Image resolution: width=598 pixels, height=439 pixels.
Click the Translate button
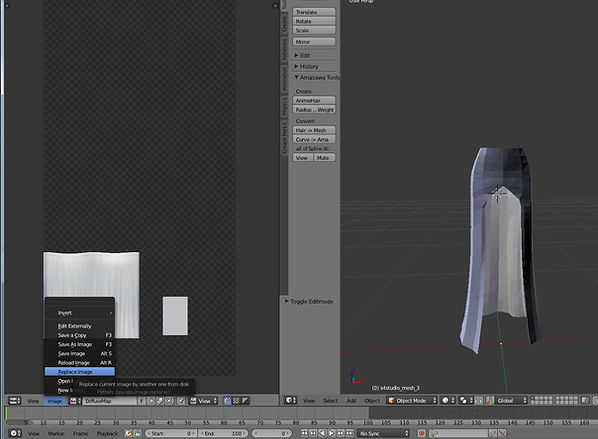(314, 12)
